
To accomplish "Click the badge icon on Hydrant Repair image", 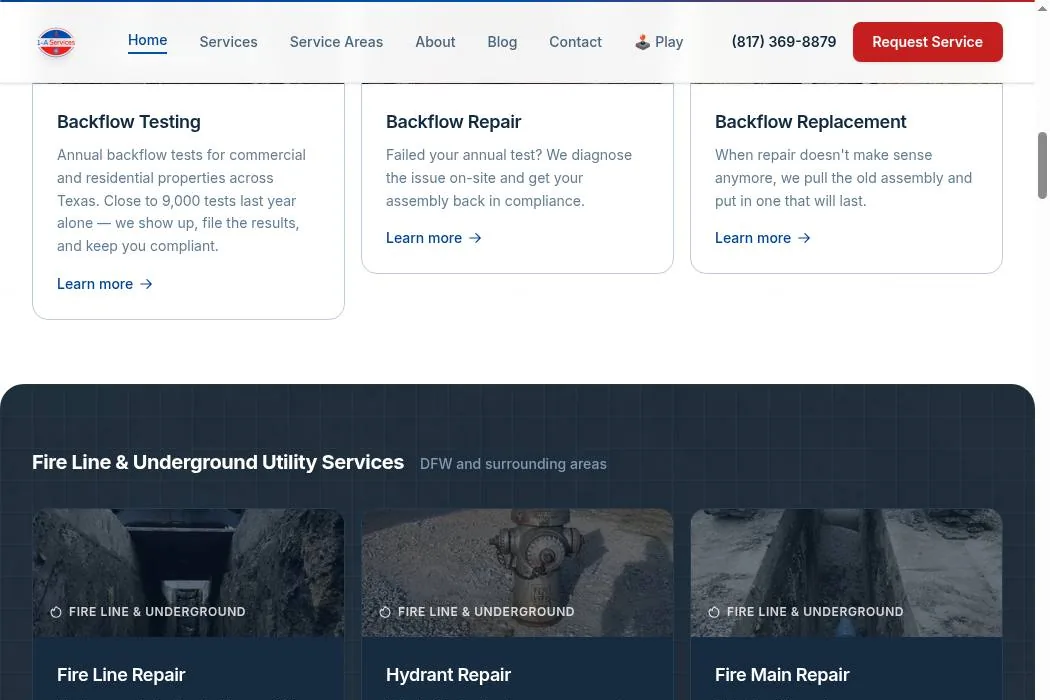I will 385,612.
